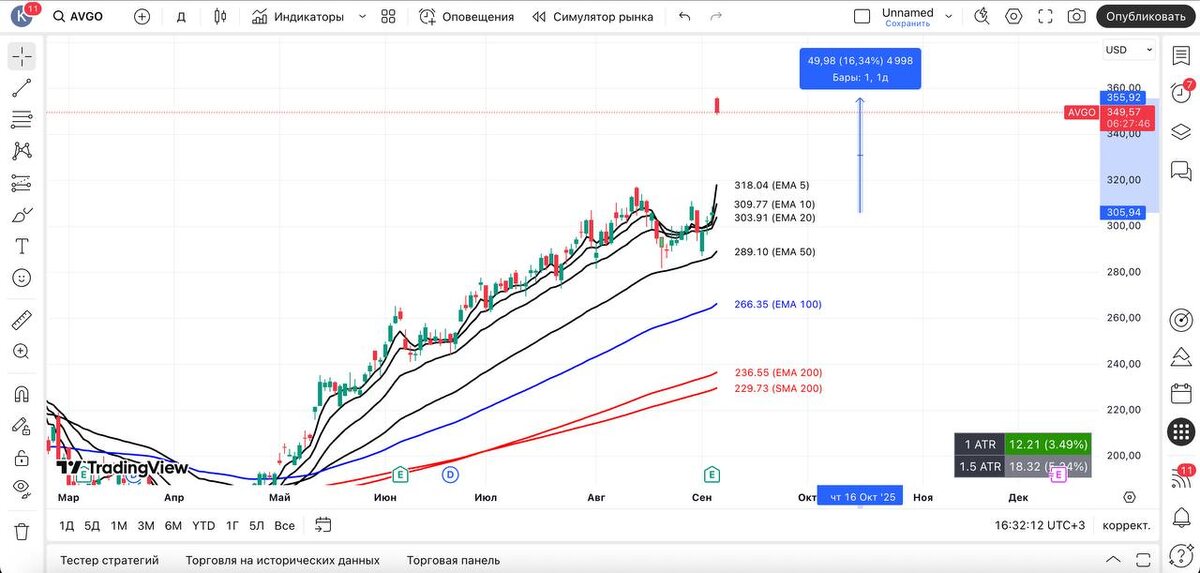Open the go to date calendar
This screenshot has width=1200, height=573.
(323, 524)
